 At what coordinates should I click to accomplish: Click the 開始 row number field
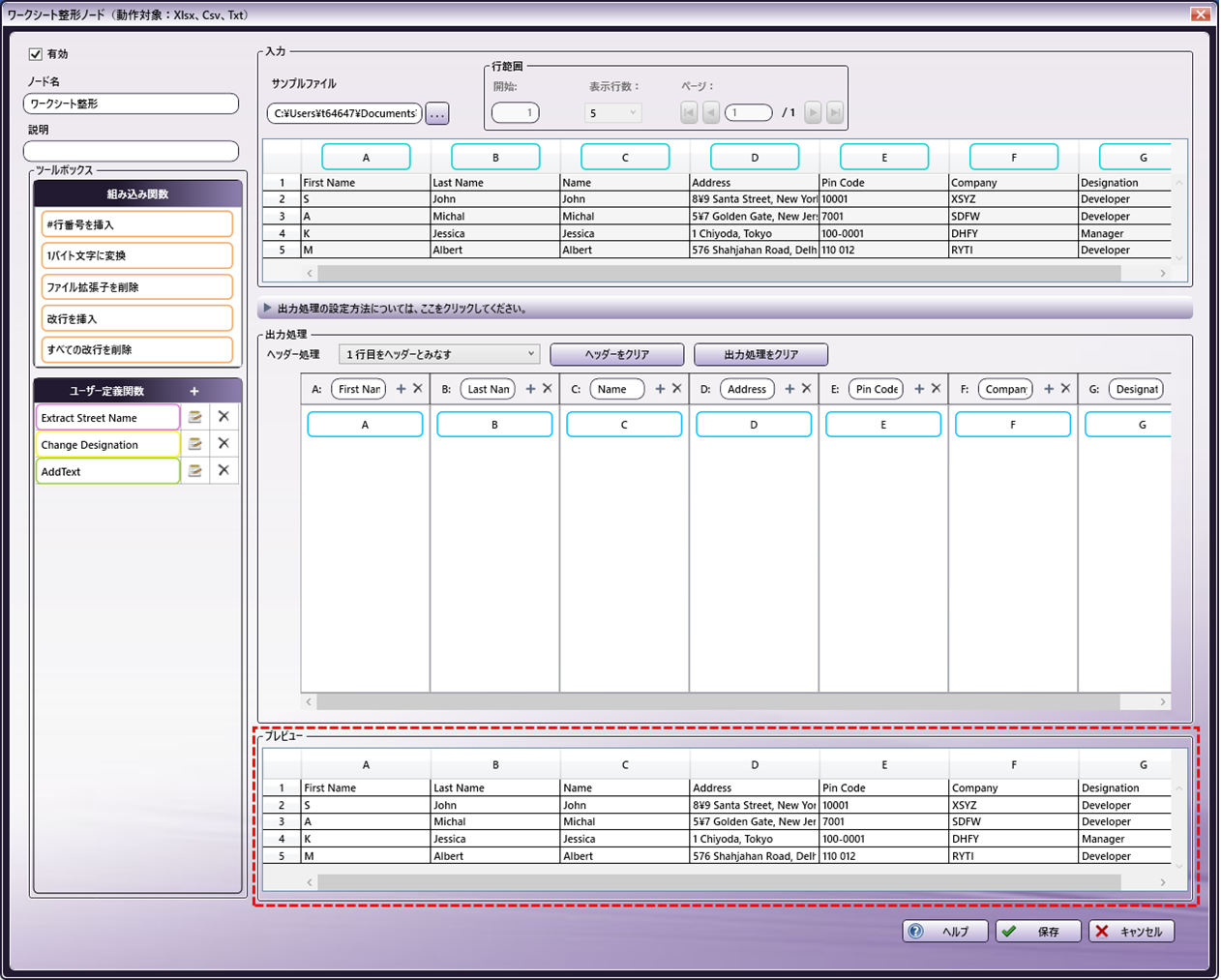(516, 113)
